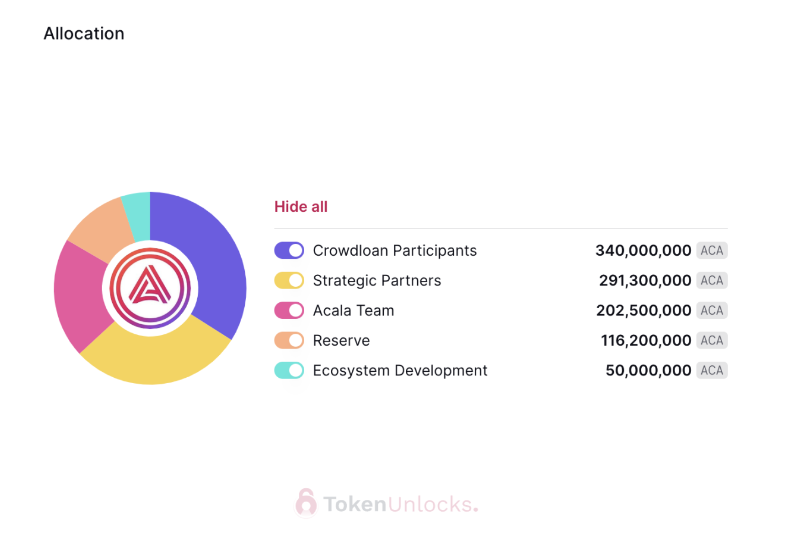Image resolution: width=792 pixels, height=536 pixels.
Task: Click ACA badge beside 116,200,000
Action: [x=712, y=340]
